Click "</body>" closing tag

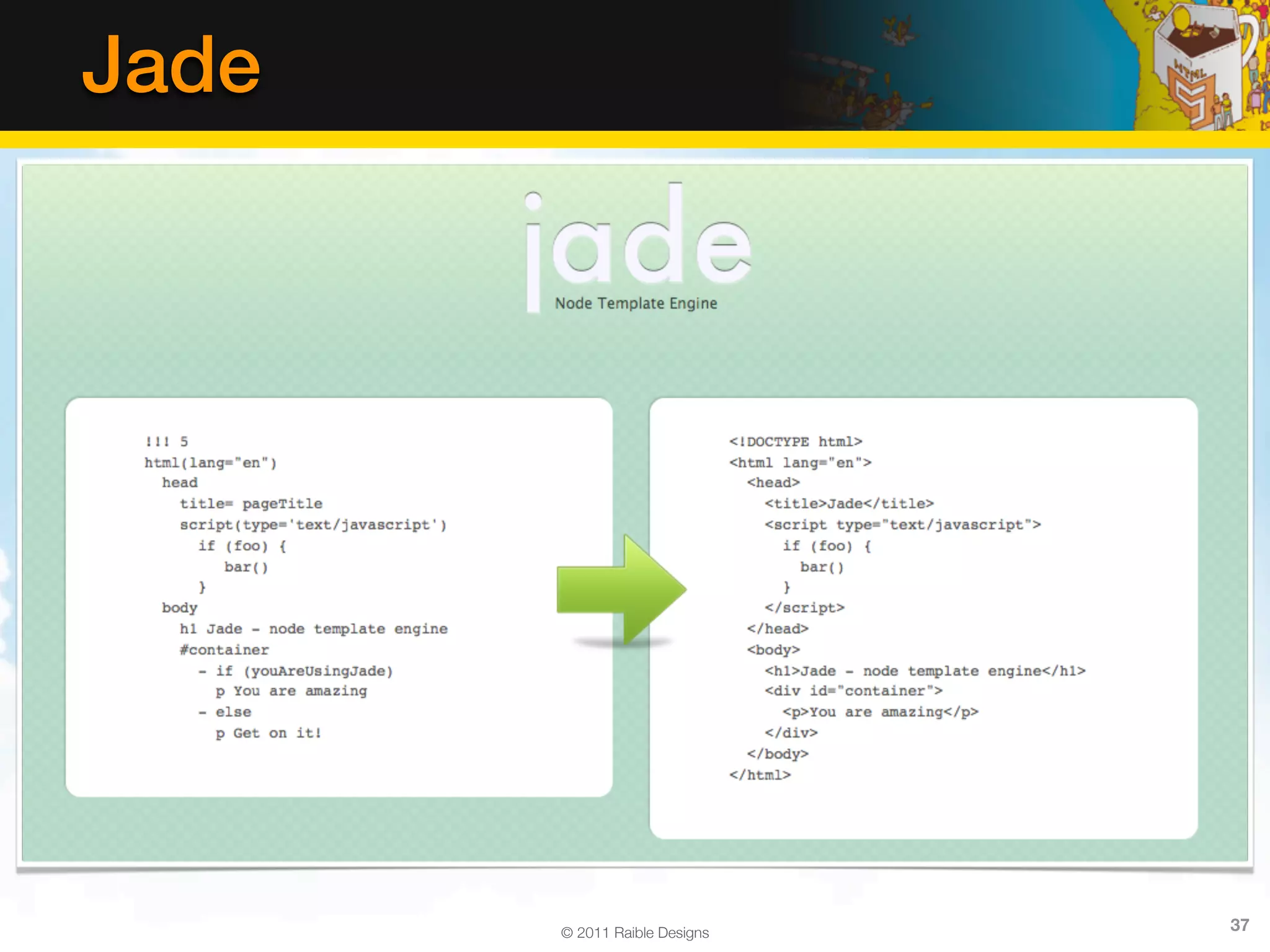point(778,754)
